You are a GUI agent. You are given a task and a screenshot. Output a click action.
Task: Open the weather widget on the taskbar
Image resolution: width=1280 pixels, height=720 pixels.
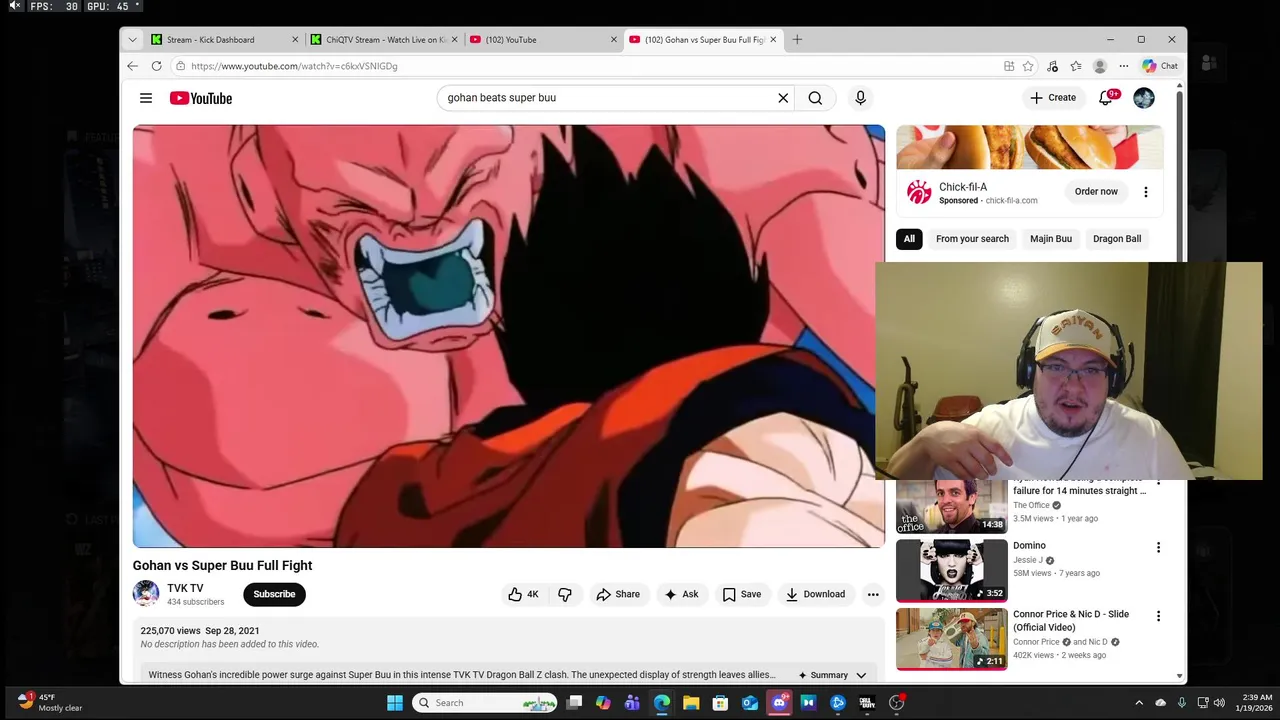point(52,702)
